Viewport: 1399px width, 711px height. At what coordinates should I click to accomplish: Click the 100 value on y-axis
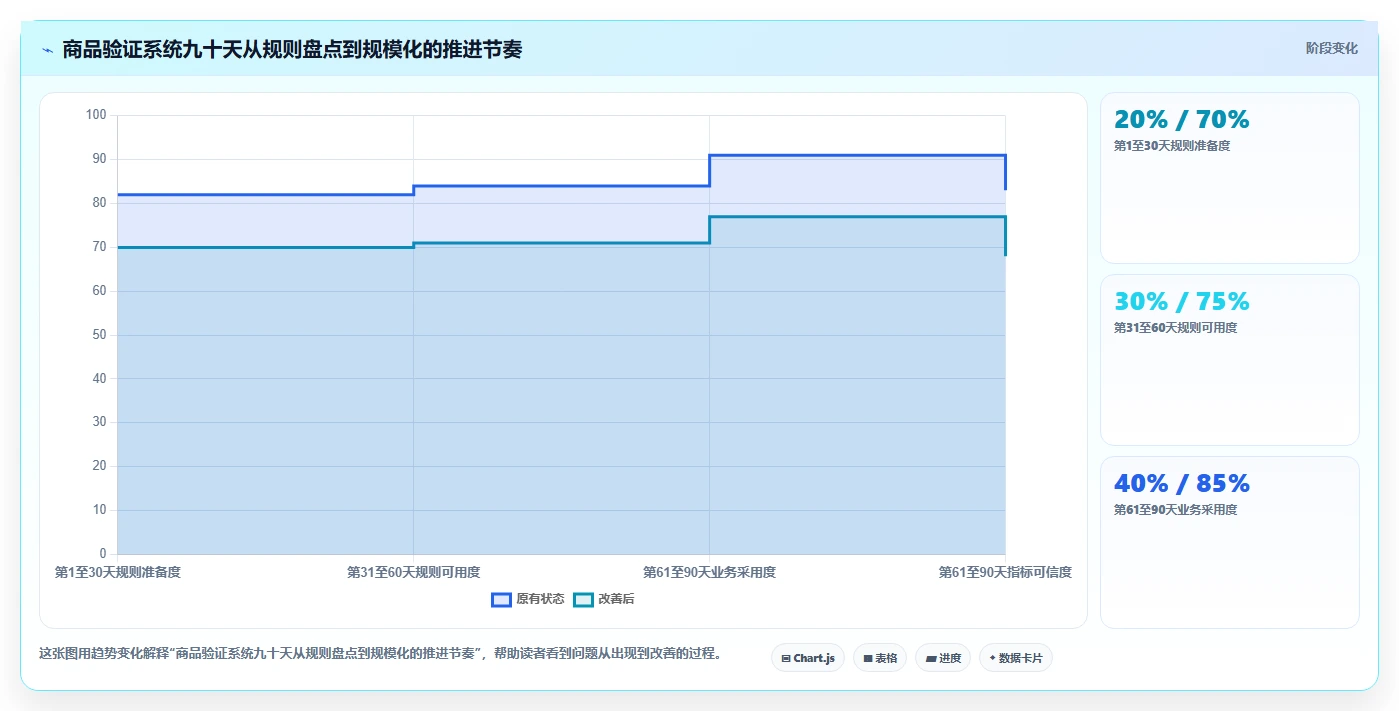96,115
